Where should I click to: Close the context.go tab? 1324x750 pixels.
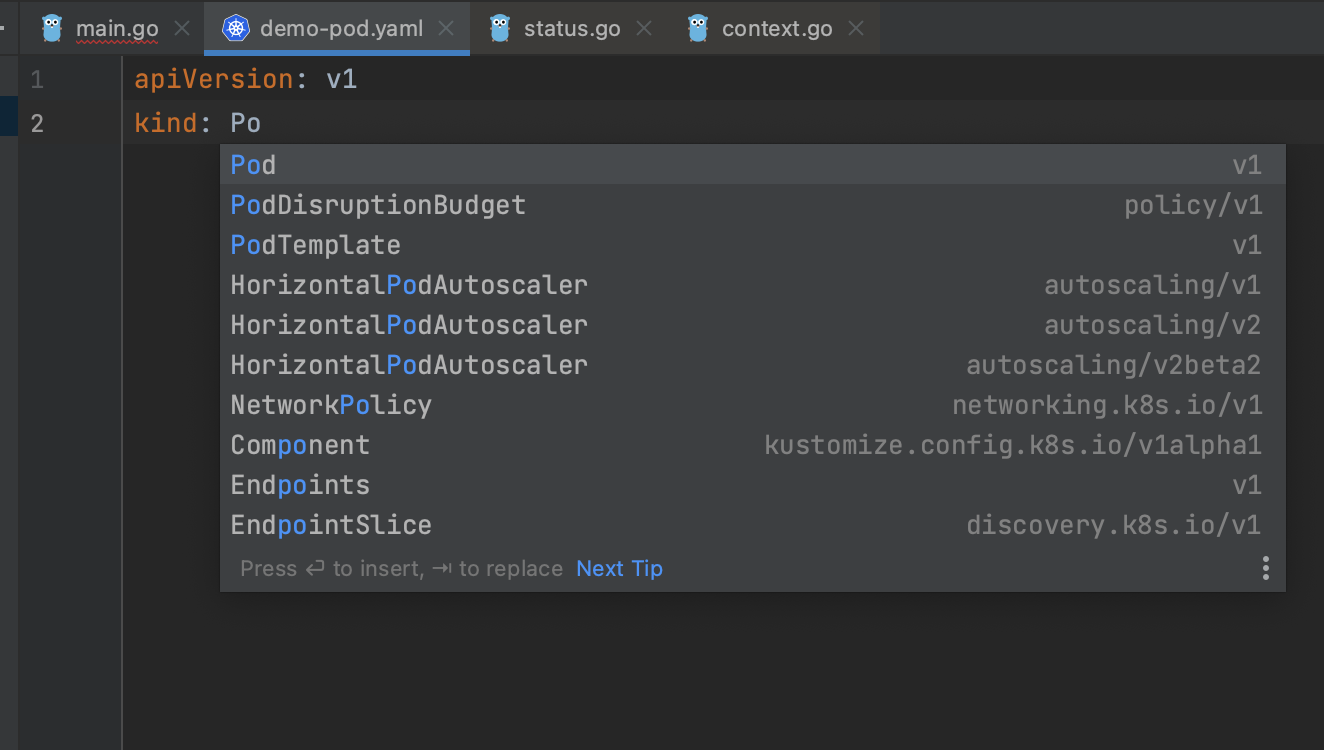coord(856,28)
